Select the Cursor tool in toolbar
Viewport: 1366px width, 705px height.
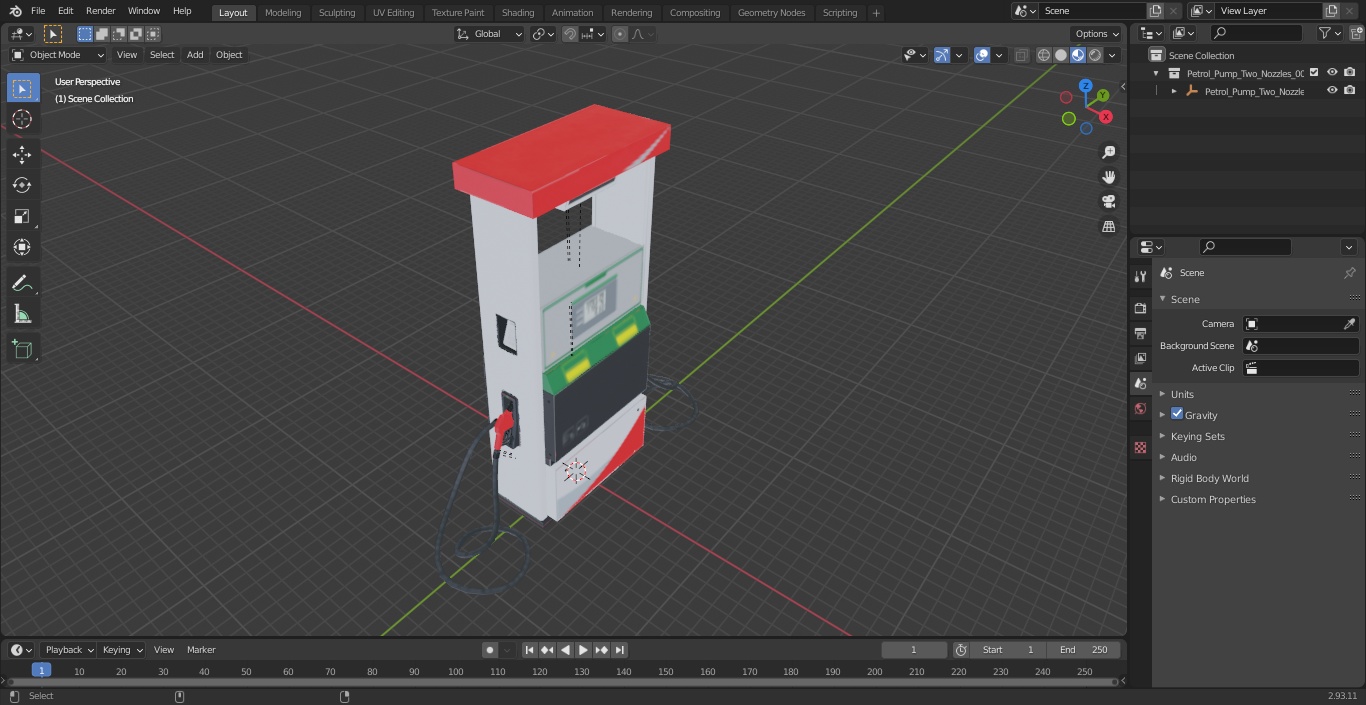pos(22,119)
